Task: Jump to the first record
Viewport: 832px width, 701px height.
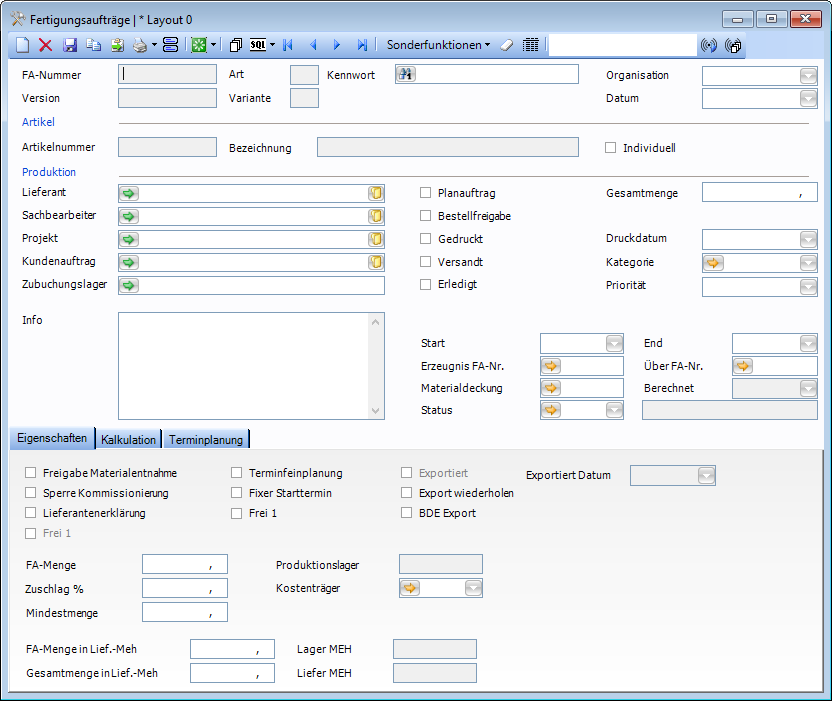Action: coord(288,45)
